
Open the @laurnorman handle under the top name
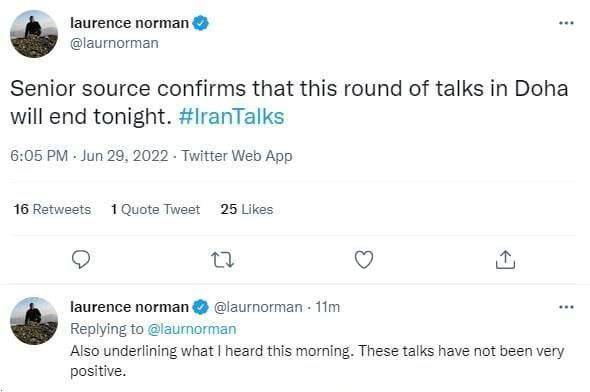(x=114, y=43)
